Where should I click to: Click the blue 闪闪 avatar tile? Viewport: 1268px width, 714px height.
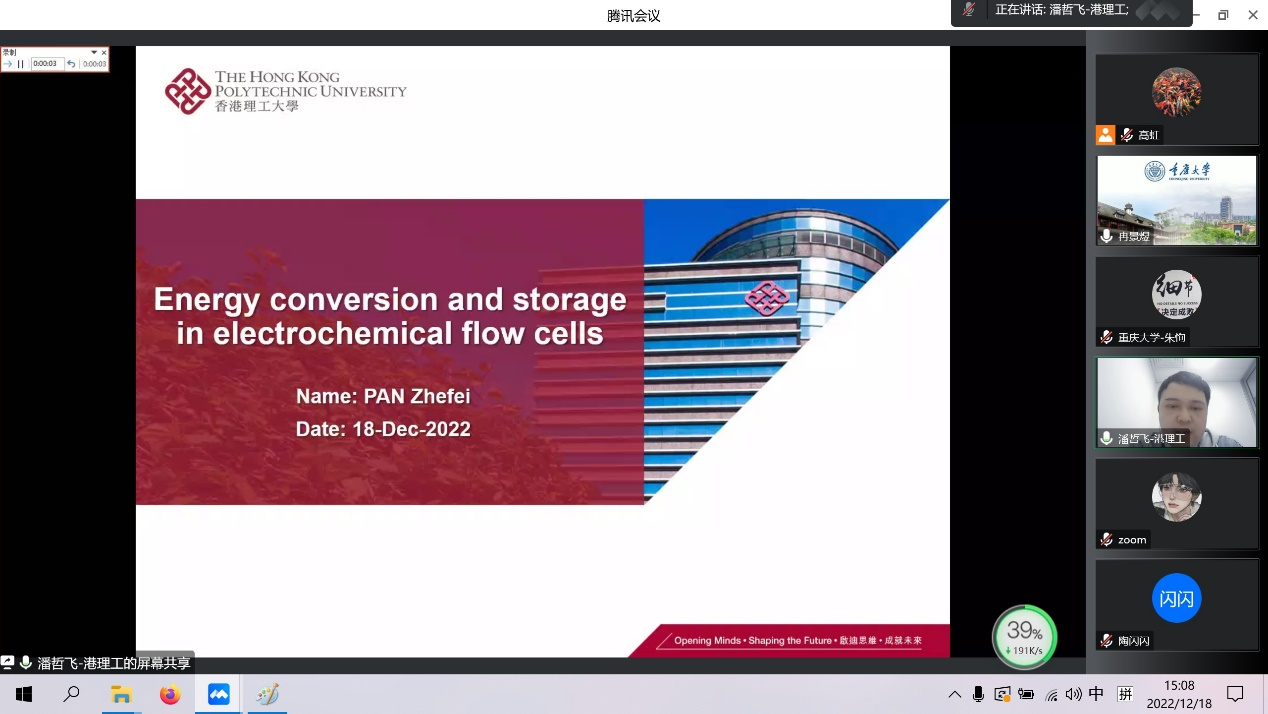click(1176, 599)
